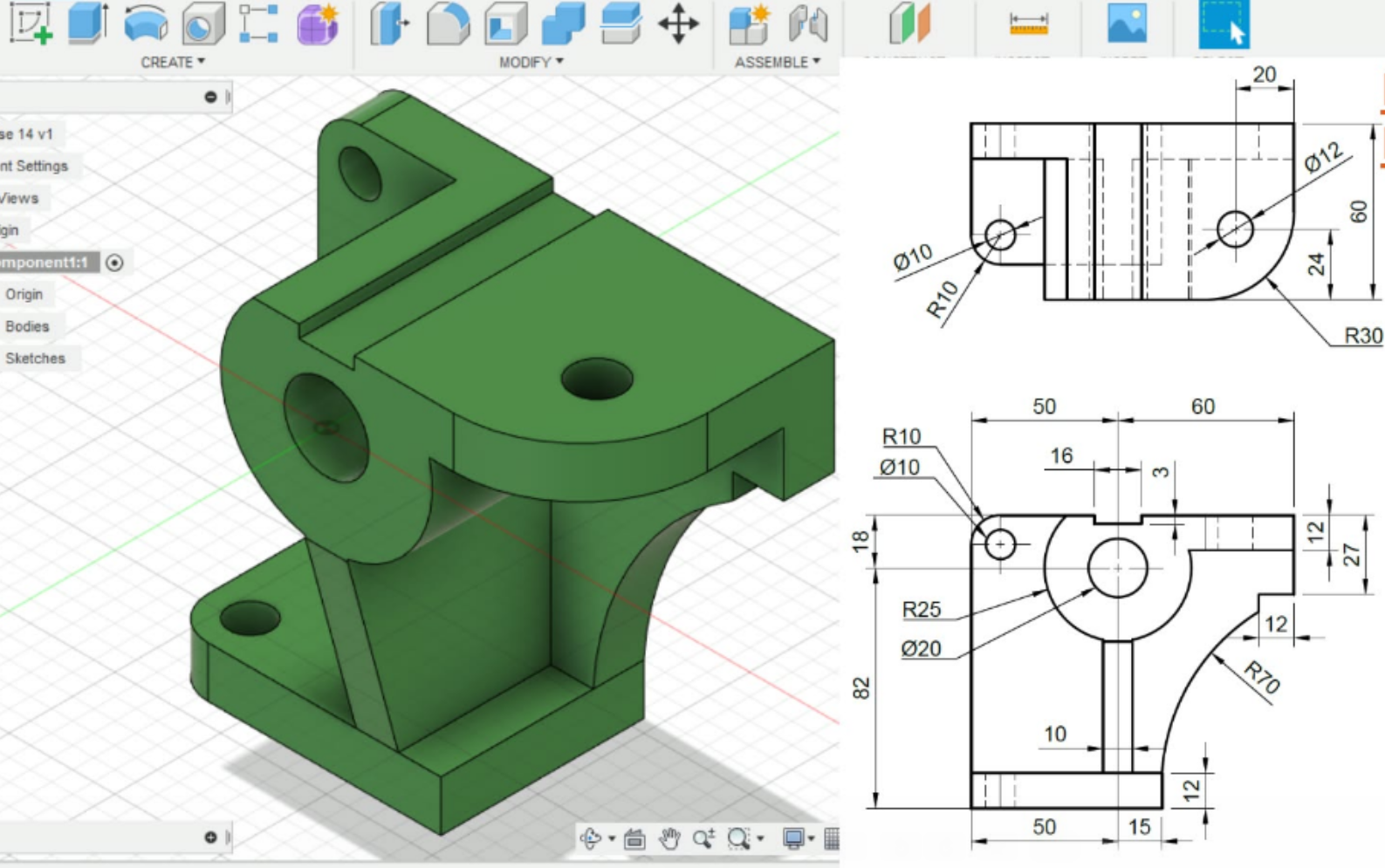Toggle the bottom comments panel dot
The image size is (1385, 868).
coord(210,837)
